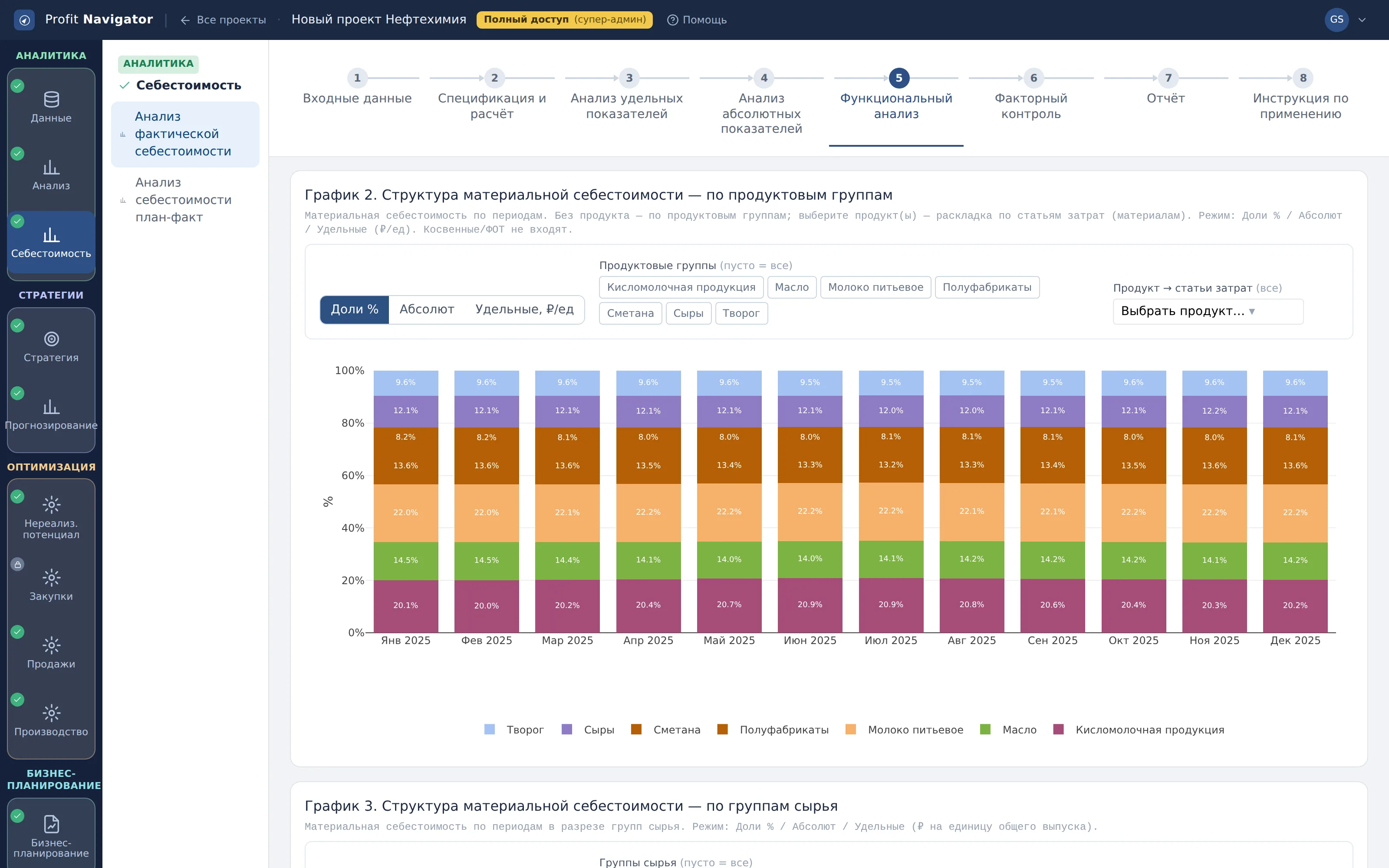
Task: Expand the user menu chevron
Action: 1362,20
